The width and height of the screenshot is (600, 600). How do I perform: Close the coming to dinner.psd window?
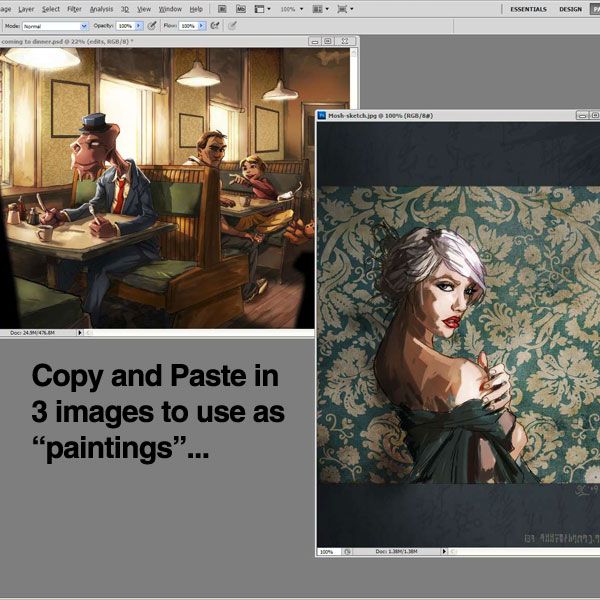coord(345,41)
